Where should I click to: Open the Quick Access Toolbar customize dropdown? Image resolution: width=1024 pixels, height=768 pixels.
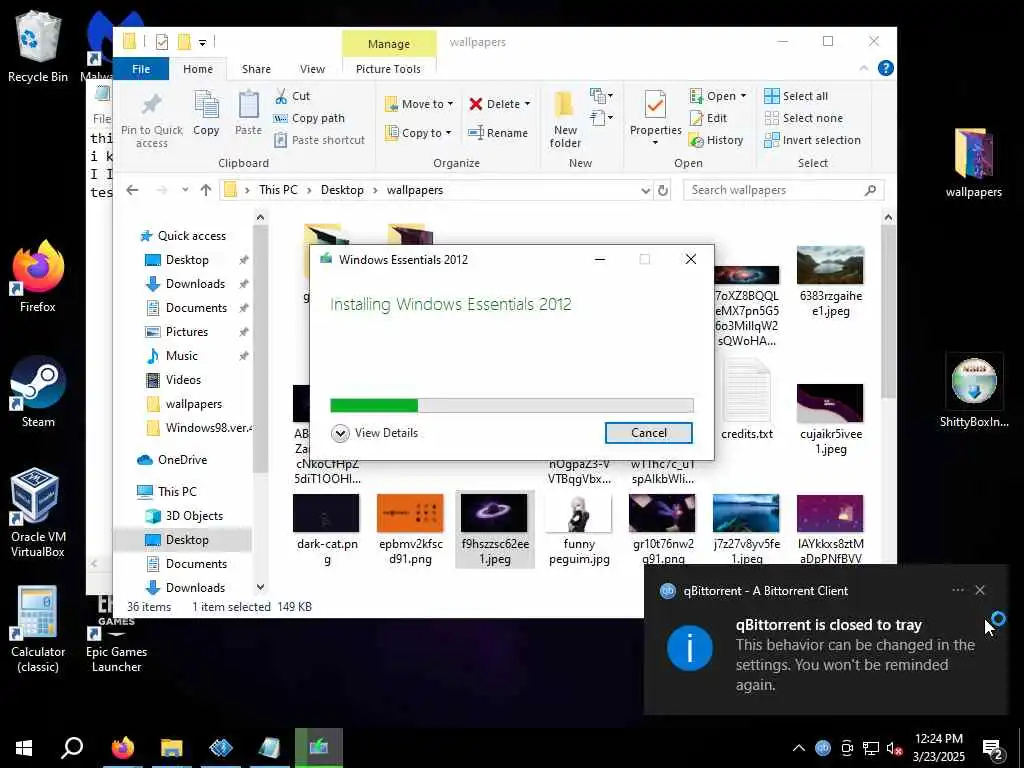202,43
